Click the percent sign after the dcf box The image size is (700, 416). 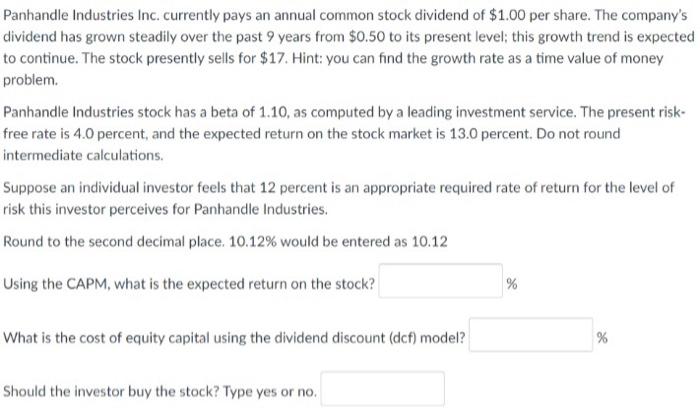click(x=602, y=337)
